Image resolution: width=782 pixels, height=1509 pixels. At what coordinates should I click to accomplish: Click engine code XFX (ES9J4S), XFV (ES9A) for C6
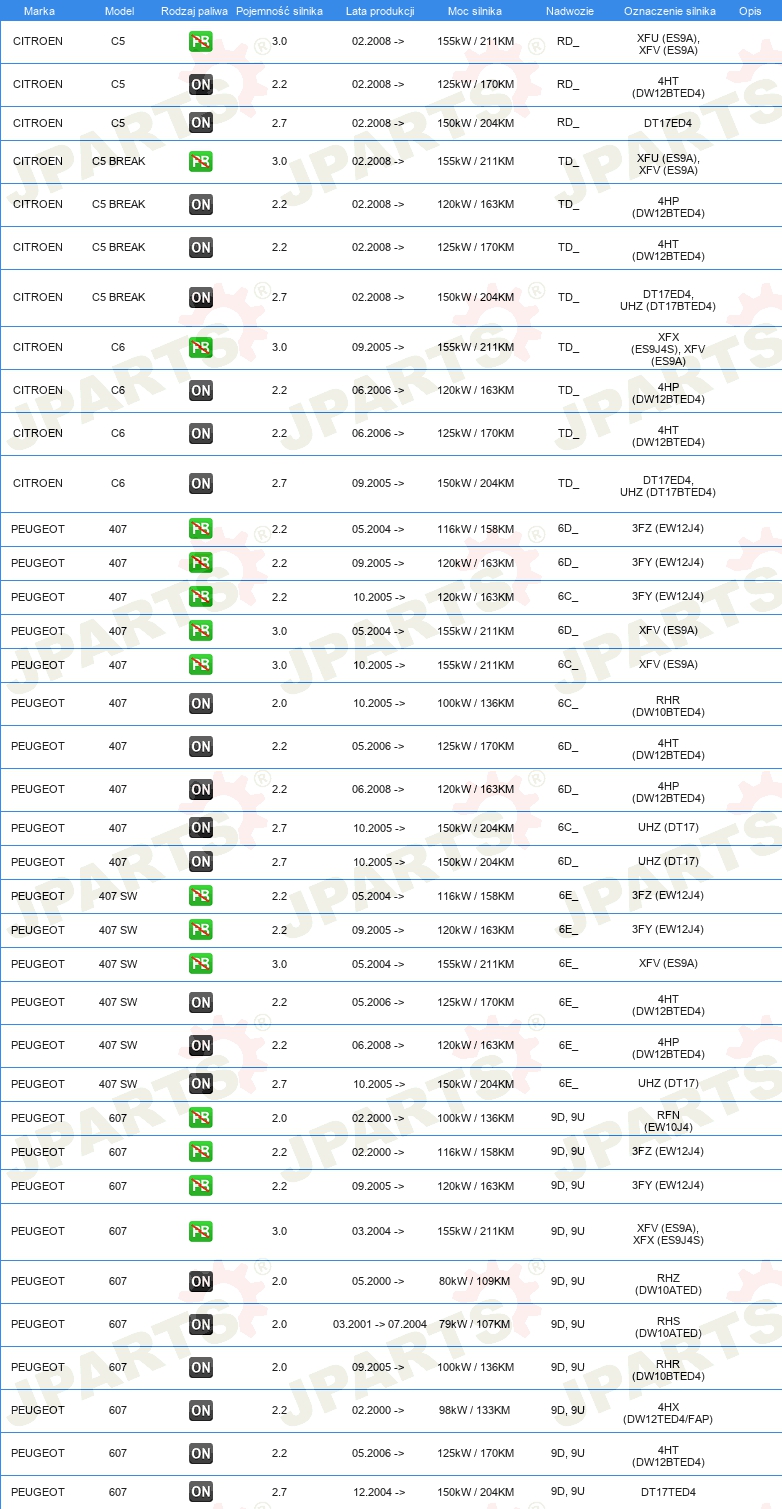[668, 349]
